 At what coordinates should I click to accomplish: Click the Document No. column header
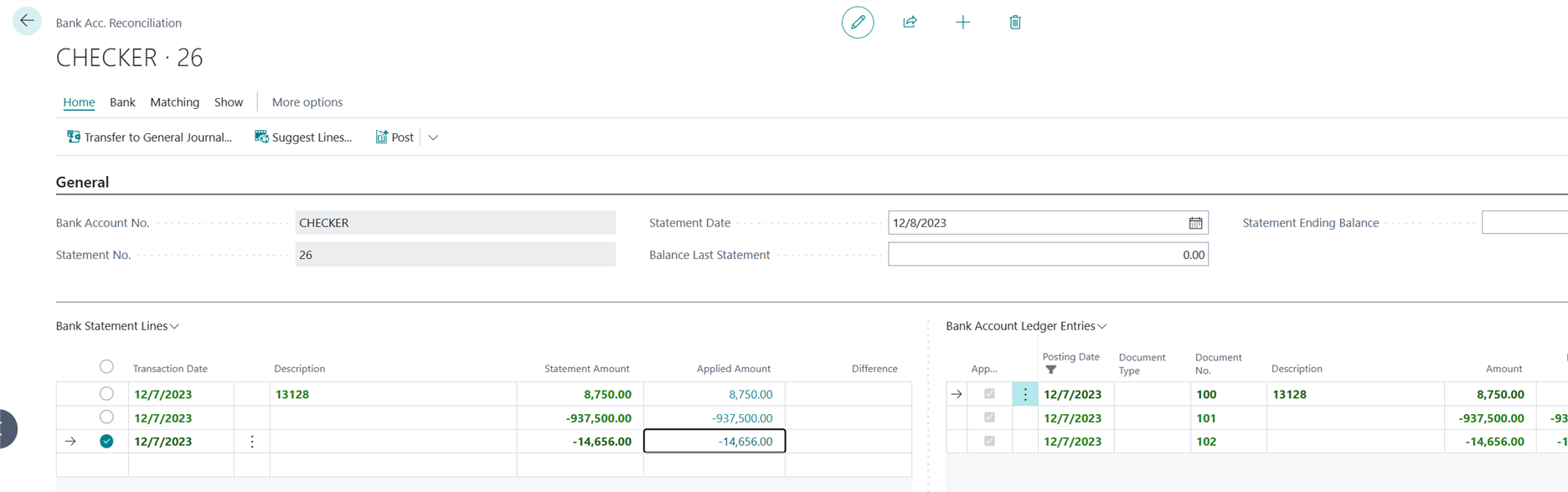(1218, 364)
